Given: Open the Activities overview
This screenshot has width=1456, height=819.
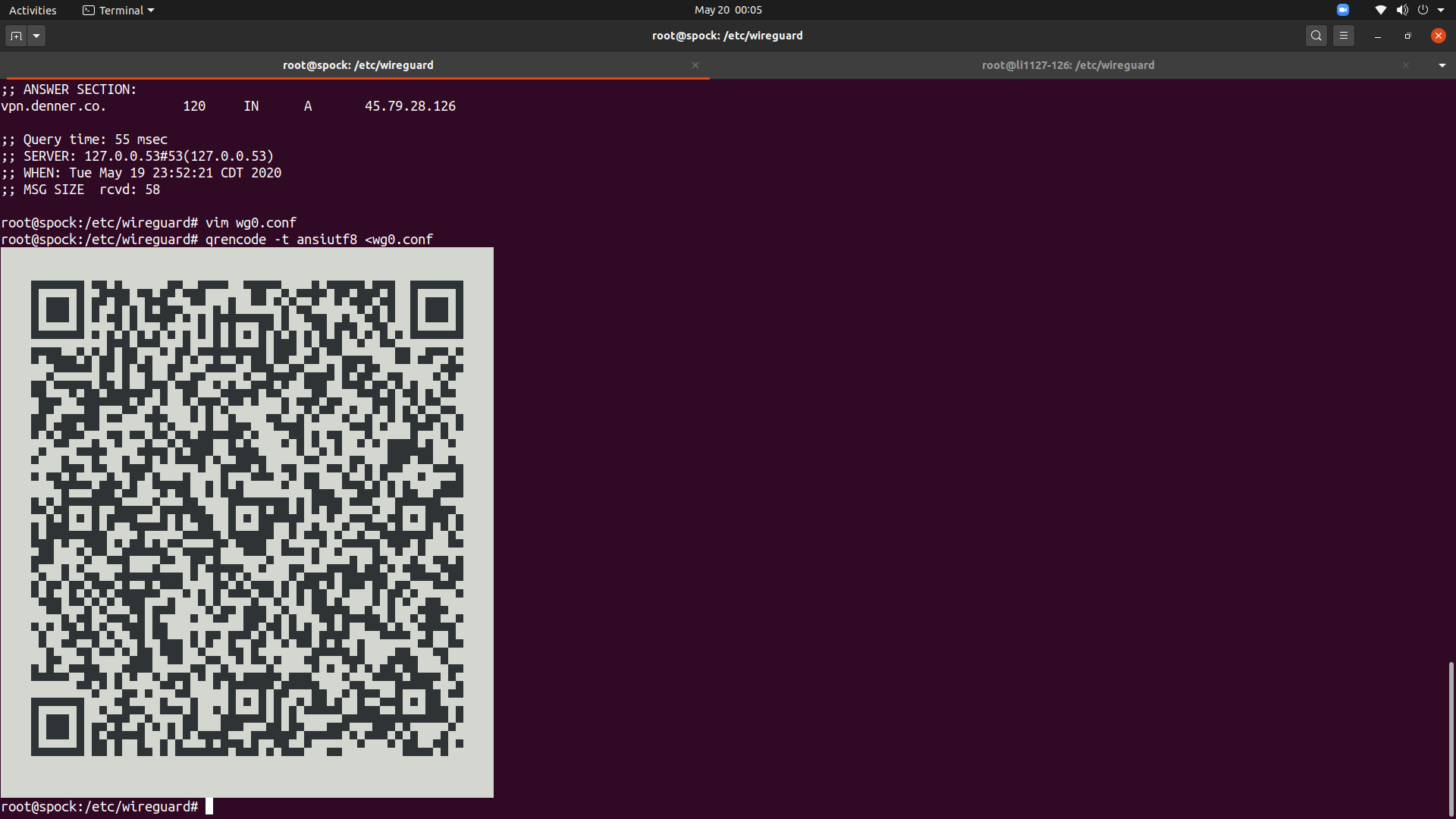Looking at the screenshot, I should [x=33, y=10].
